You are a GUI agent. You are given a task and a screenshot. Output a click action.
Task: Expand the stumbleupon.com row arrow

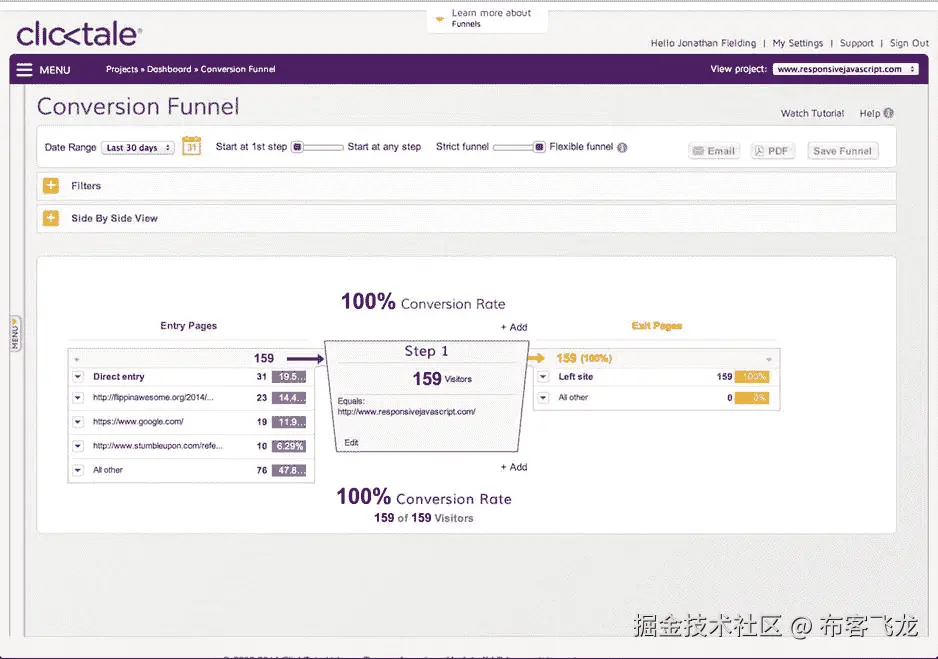tap(78, 446)
